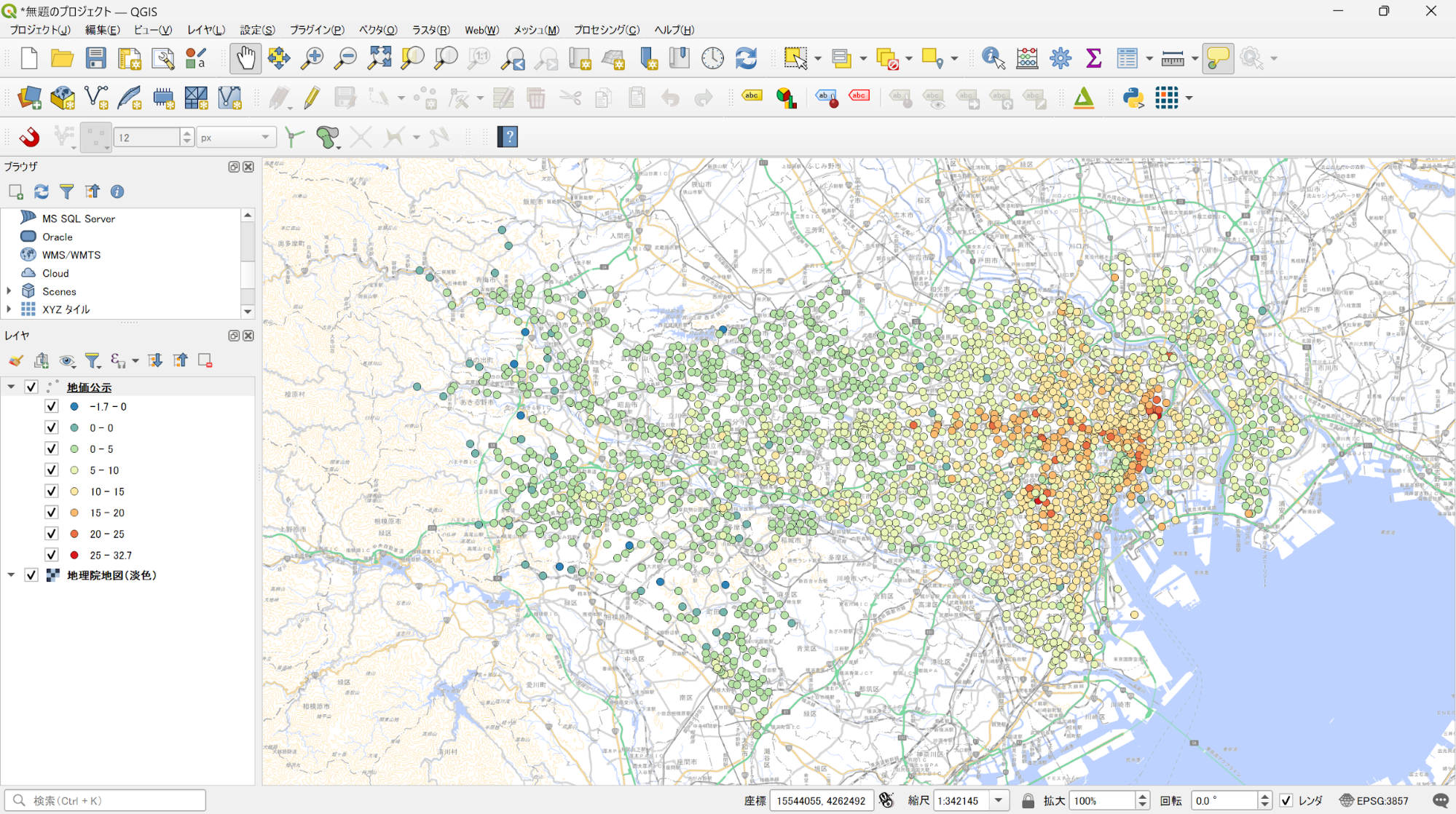Click the Temporal Controller clock icon
The image size is (1456, 814).
click(712, 58)
